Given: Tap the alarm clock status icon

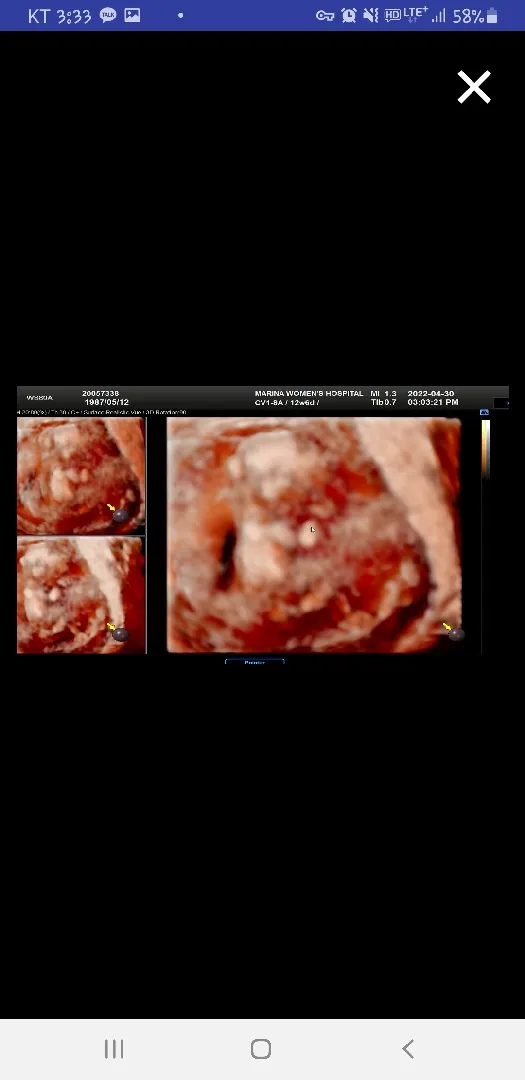Looking at the screenshot, I should (349, 15).
